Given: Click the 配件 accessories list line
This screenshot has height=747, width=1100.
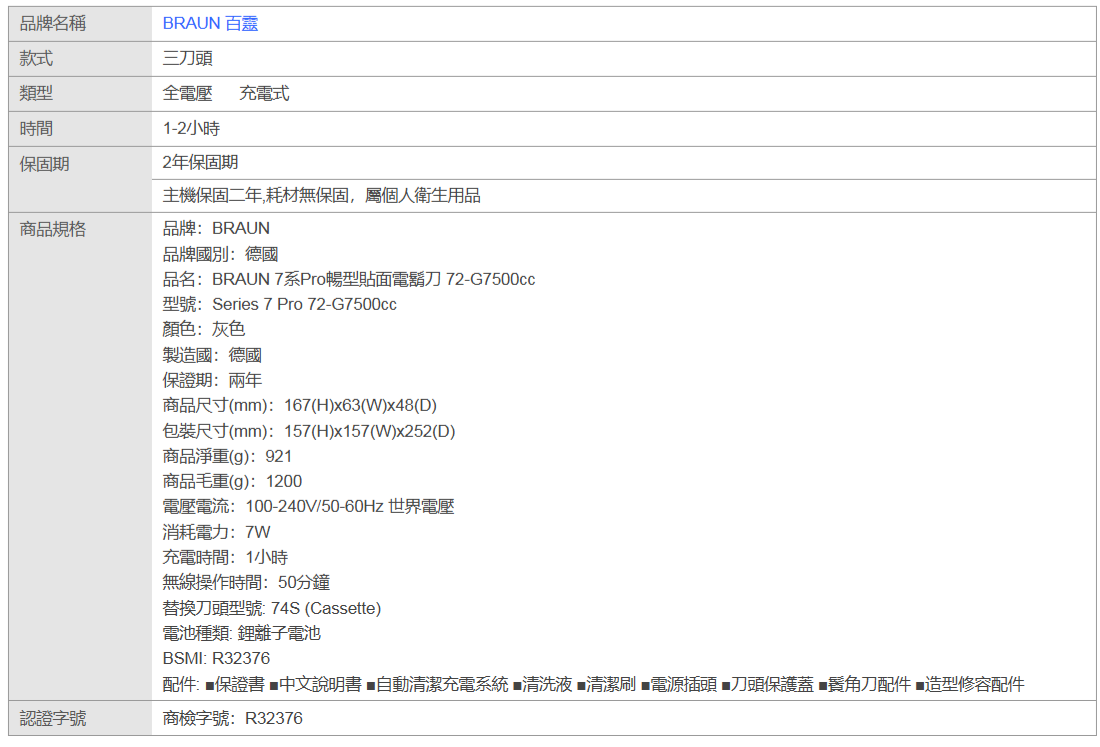Looking at the screenshot, I should [593, 684].
